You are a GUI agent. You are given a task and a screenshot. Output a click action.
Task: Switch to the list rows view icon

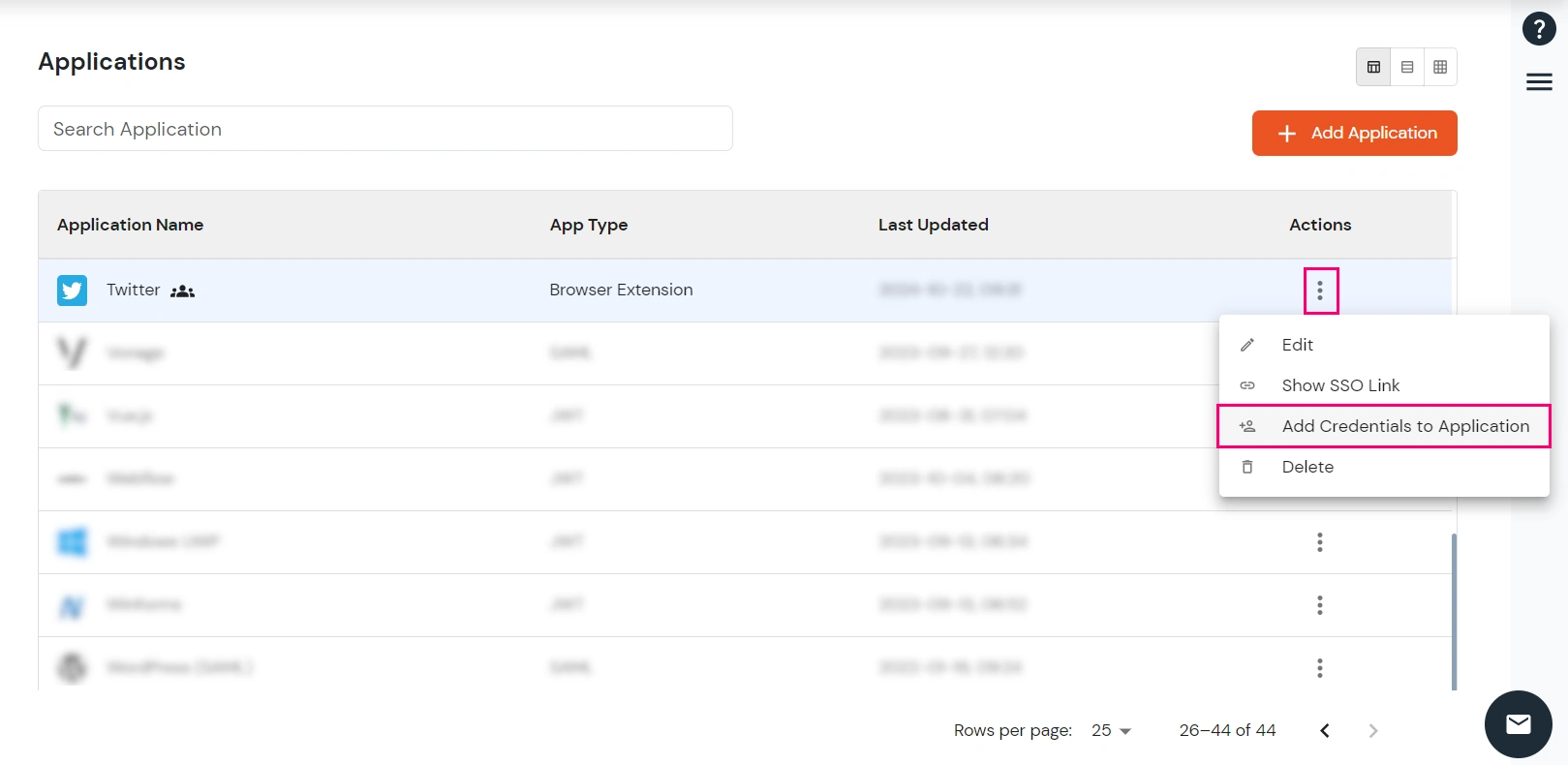(x=1407, y=67)
